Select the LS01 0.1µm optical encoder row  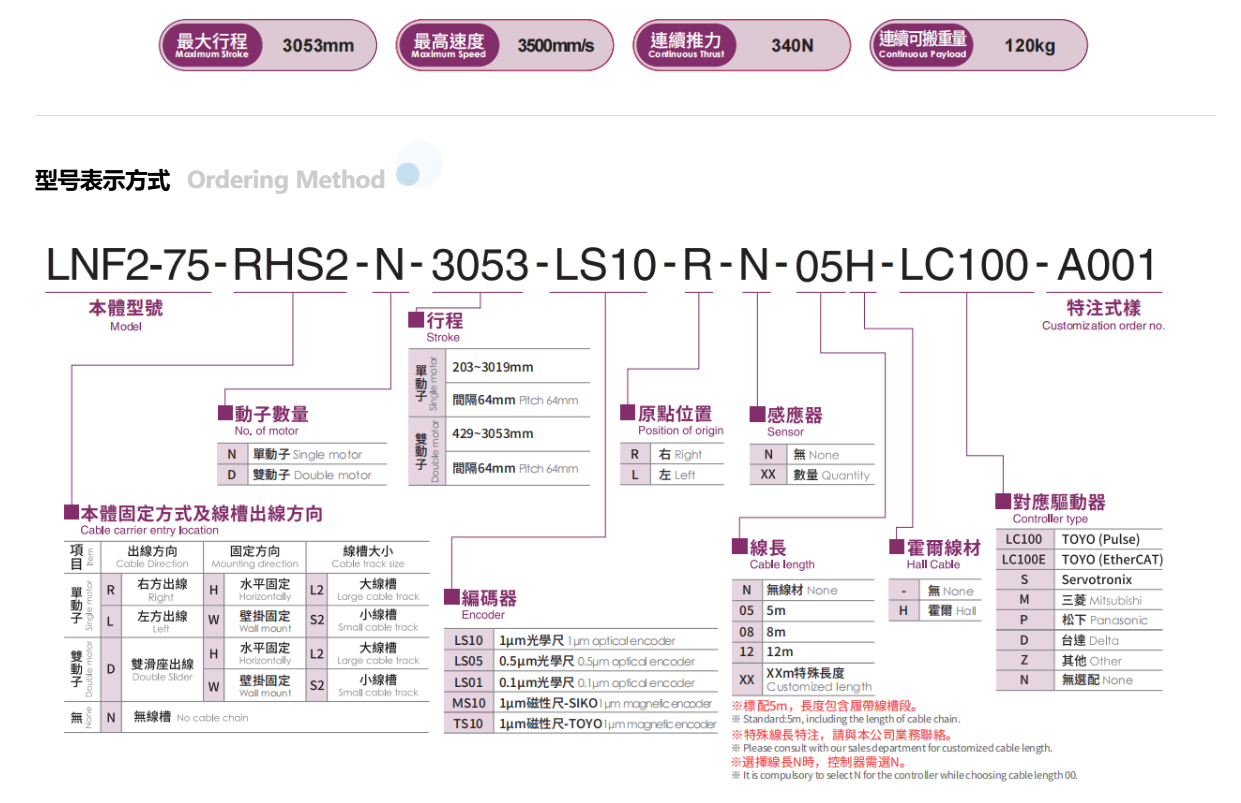[x=580, y=683]
